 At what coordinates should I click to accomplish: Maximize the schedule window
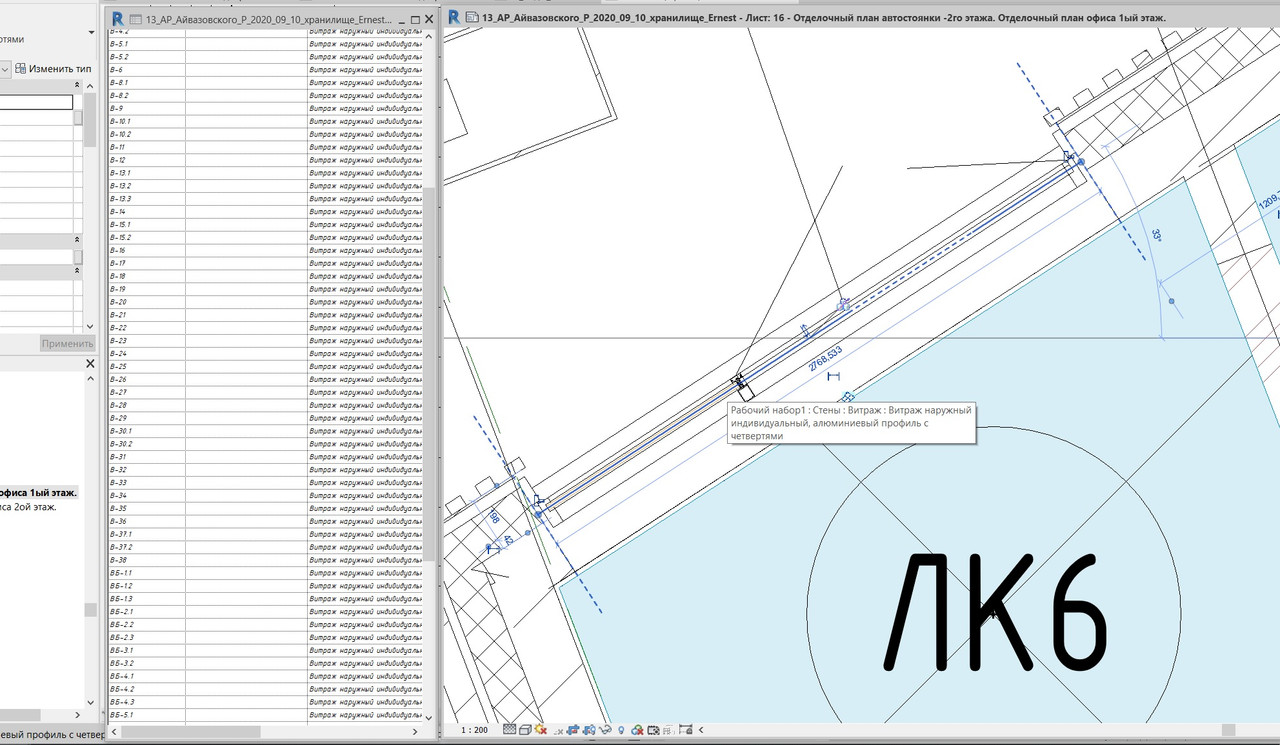click(x=415, y=19)
